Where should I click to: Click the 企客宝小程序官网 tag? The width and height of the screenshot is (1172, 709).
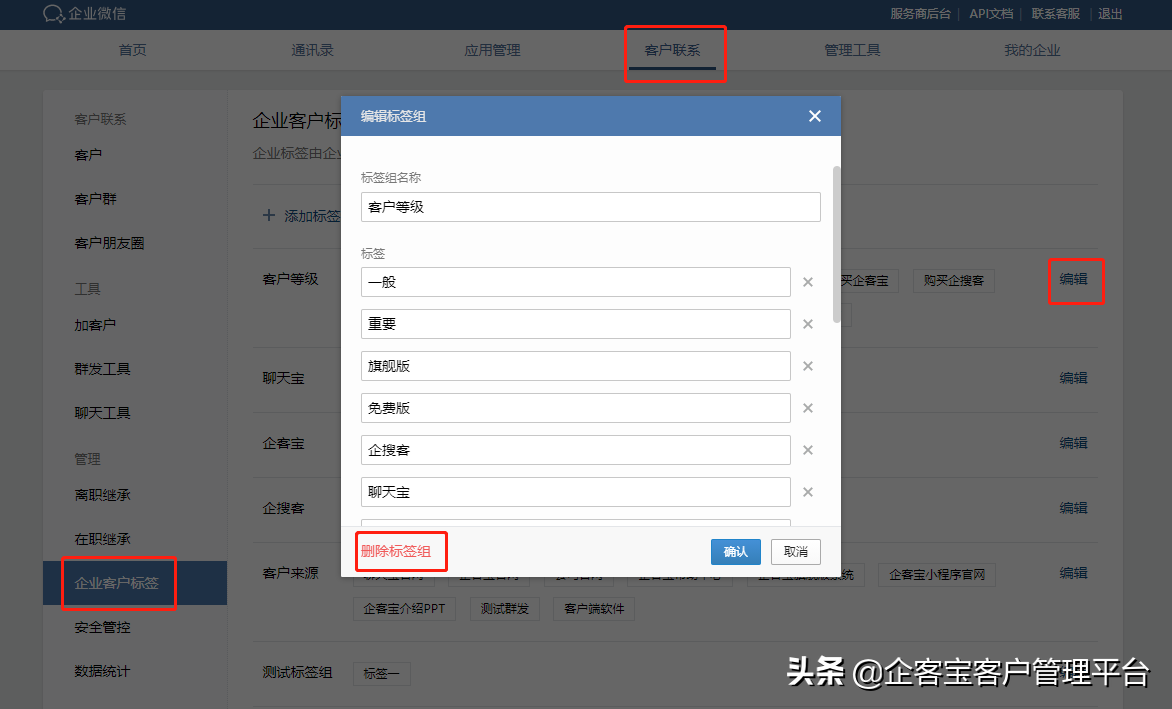[937, 575]
